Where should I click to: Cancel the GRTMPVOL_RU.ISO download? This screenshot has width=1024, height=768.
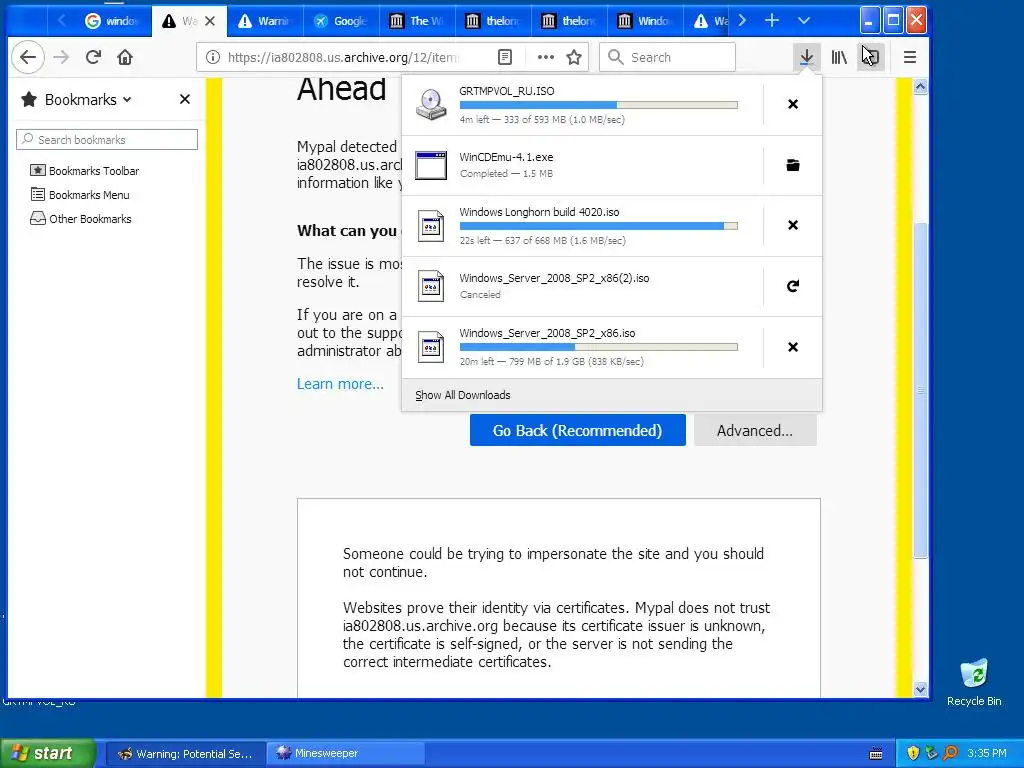(793, 104)
